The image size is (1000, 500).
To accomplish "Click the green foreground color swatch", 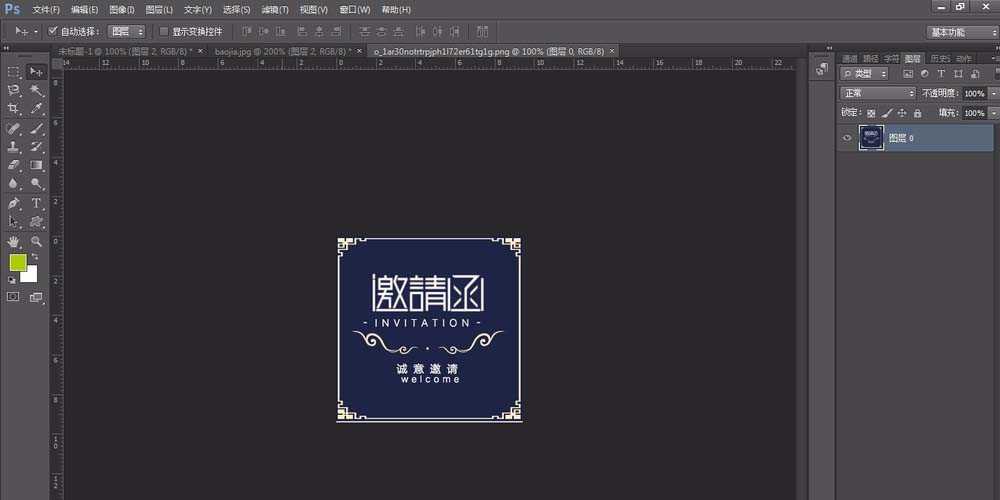I will pyautogui.click(x=18, y=262).
